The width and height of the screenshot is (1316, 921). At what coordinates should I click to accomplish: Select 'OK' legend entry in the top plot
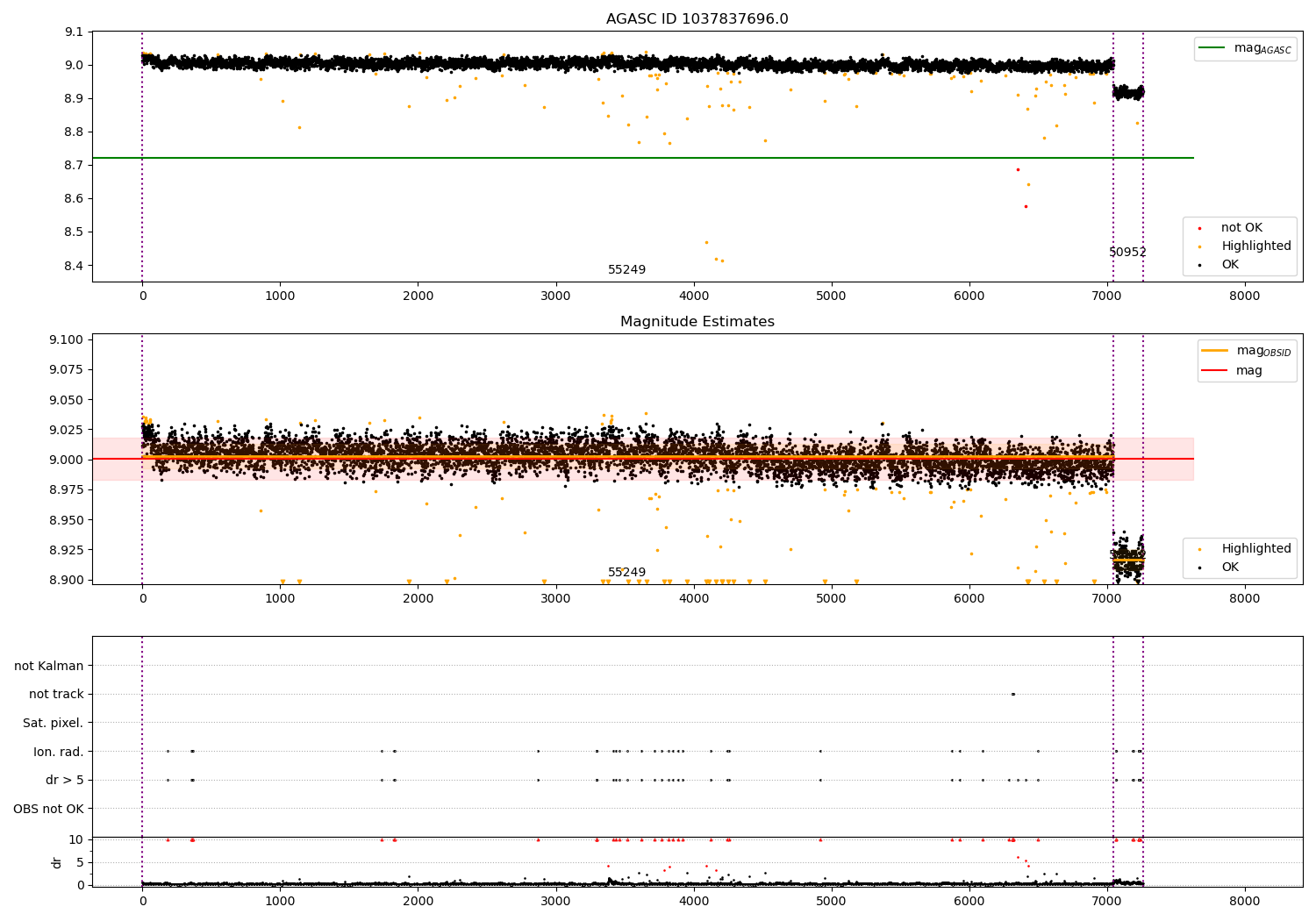pyautogui.click(x=1230, y=265)
